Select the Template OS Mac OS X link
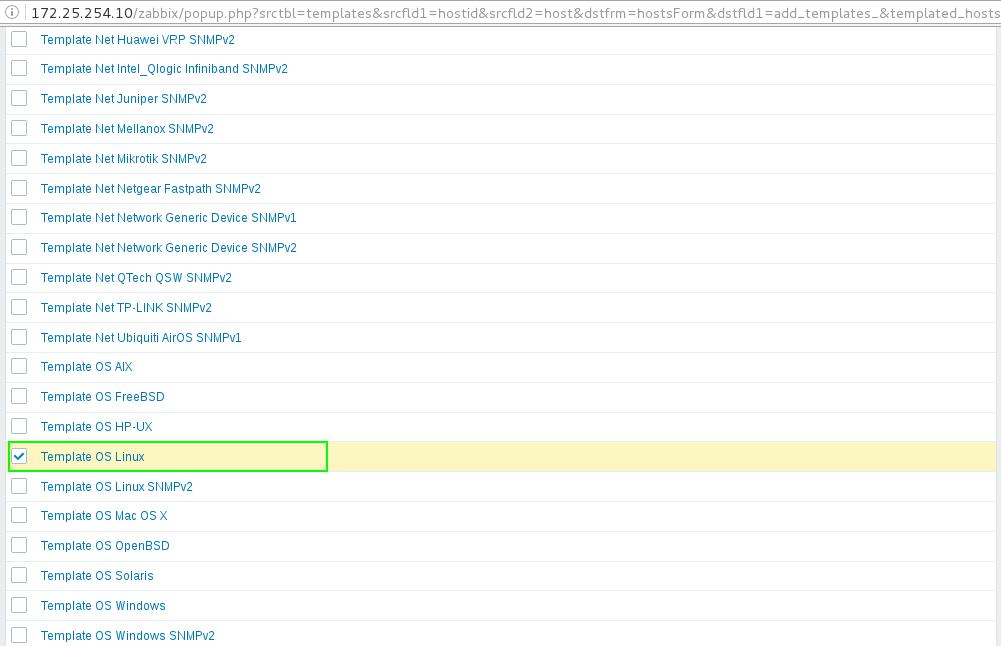 pyautogui.click(x=104, y=516)
